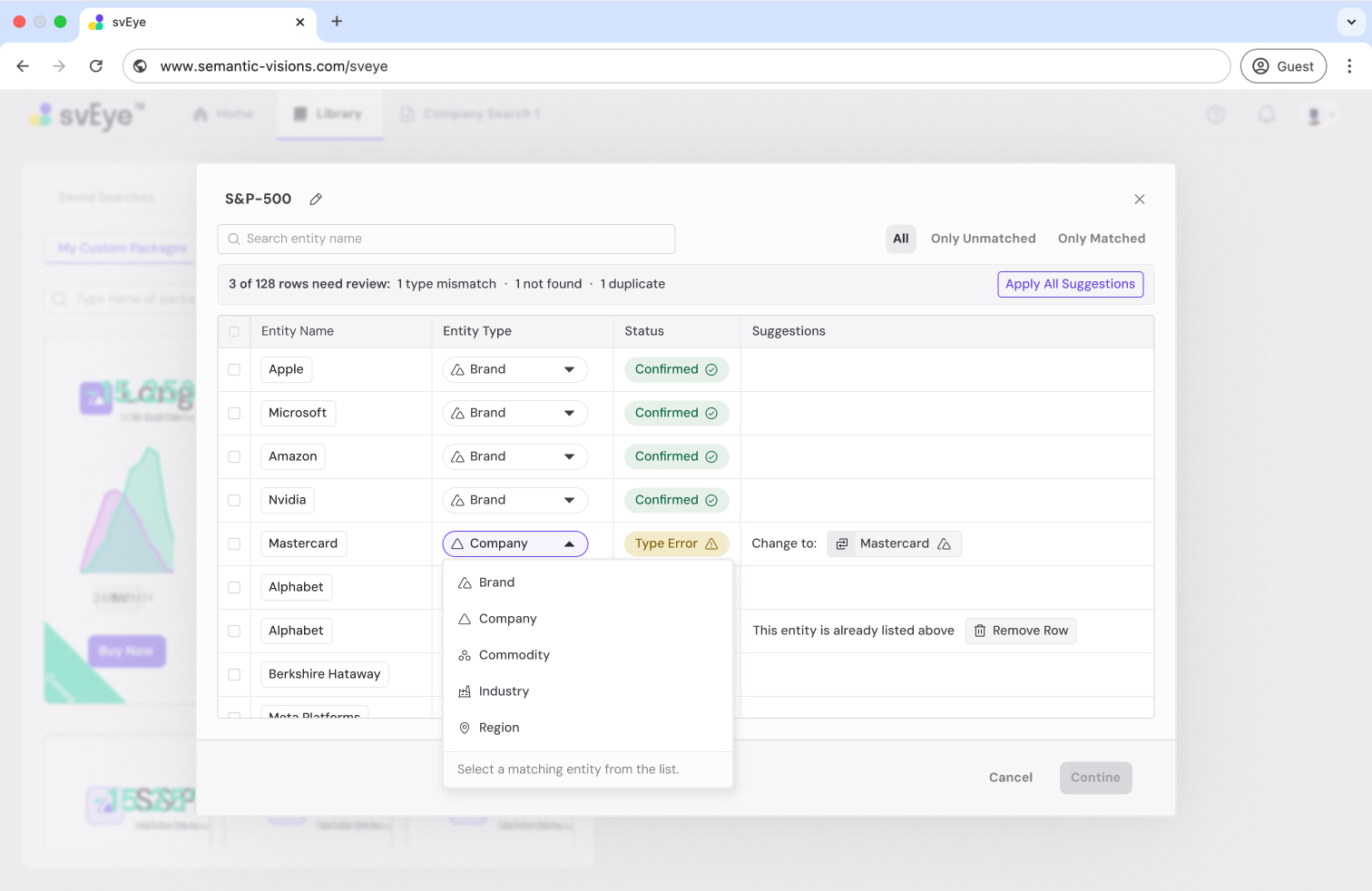Click the browser address bar URL
This screenshot has height=891, width=1372.
[274, 66]
